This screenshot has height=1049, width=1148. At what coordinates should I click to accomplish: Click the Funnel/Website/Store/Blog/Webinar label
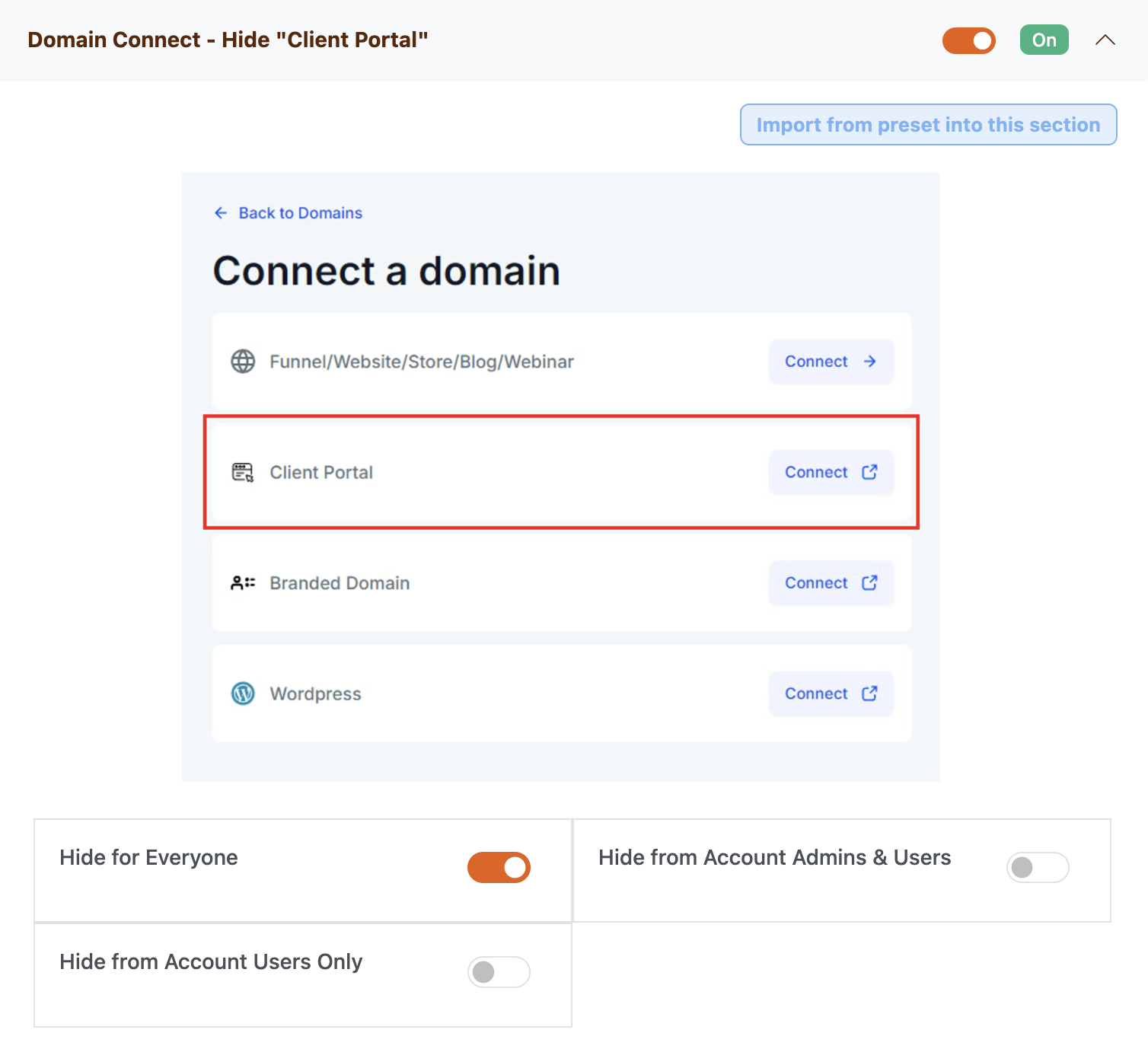click(422, 362)
